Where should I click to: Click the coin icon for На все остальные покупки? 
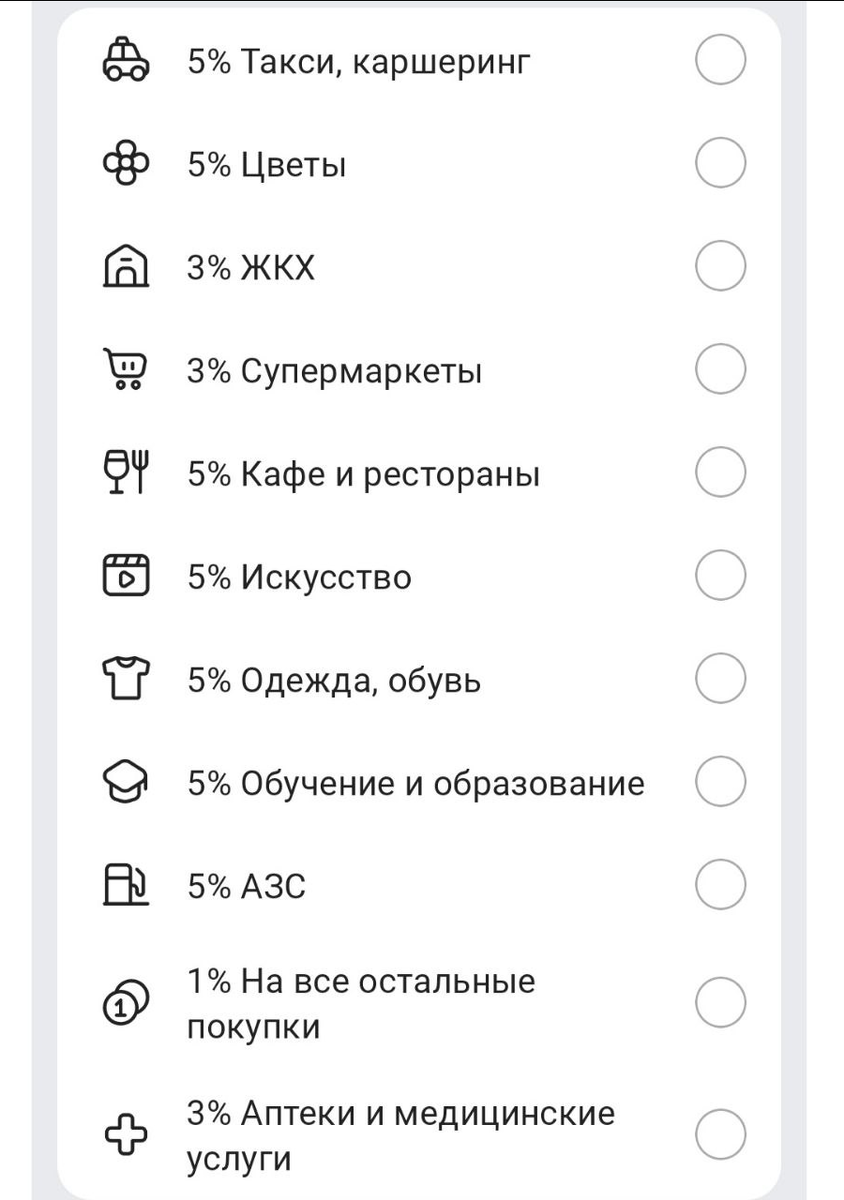pyautogui.click(x=125, y=1000)
